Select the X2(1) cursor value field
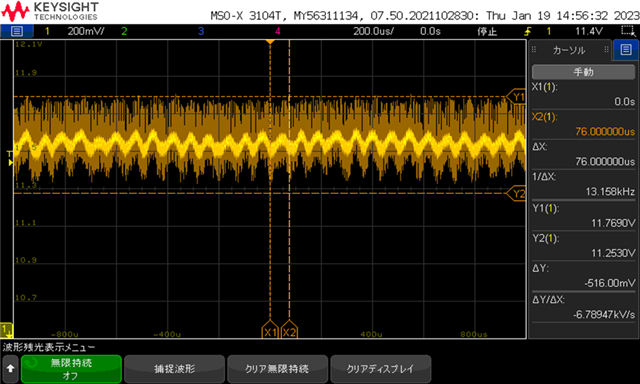The image size is (640, 384). [x=583, y=124]
